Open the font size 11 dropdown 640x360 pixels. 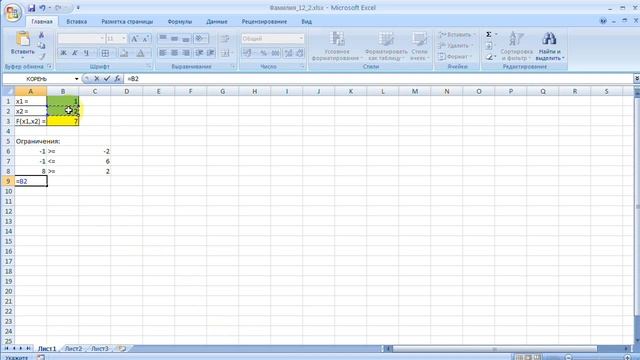pyautogui.click(x=124, y=39)
